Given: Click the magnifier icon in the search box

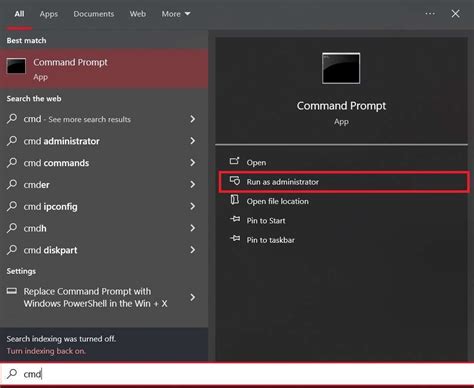Looking at the screenshot, I should [12, 373].
